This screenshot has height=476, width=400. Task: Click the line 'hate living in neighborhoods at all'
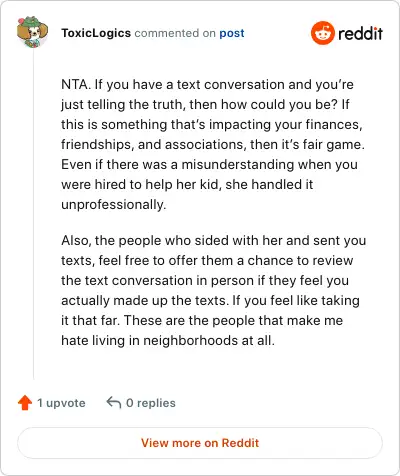(x=168, y=340)
